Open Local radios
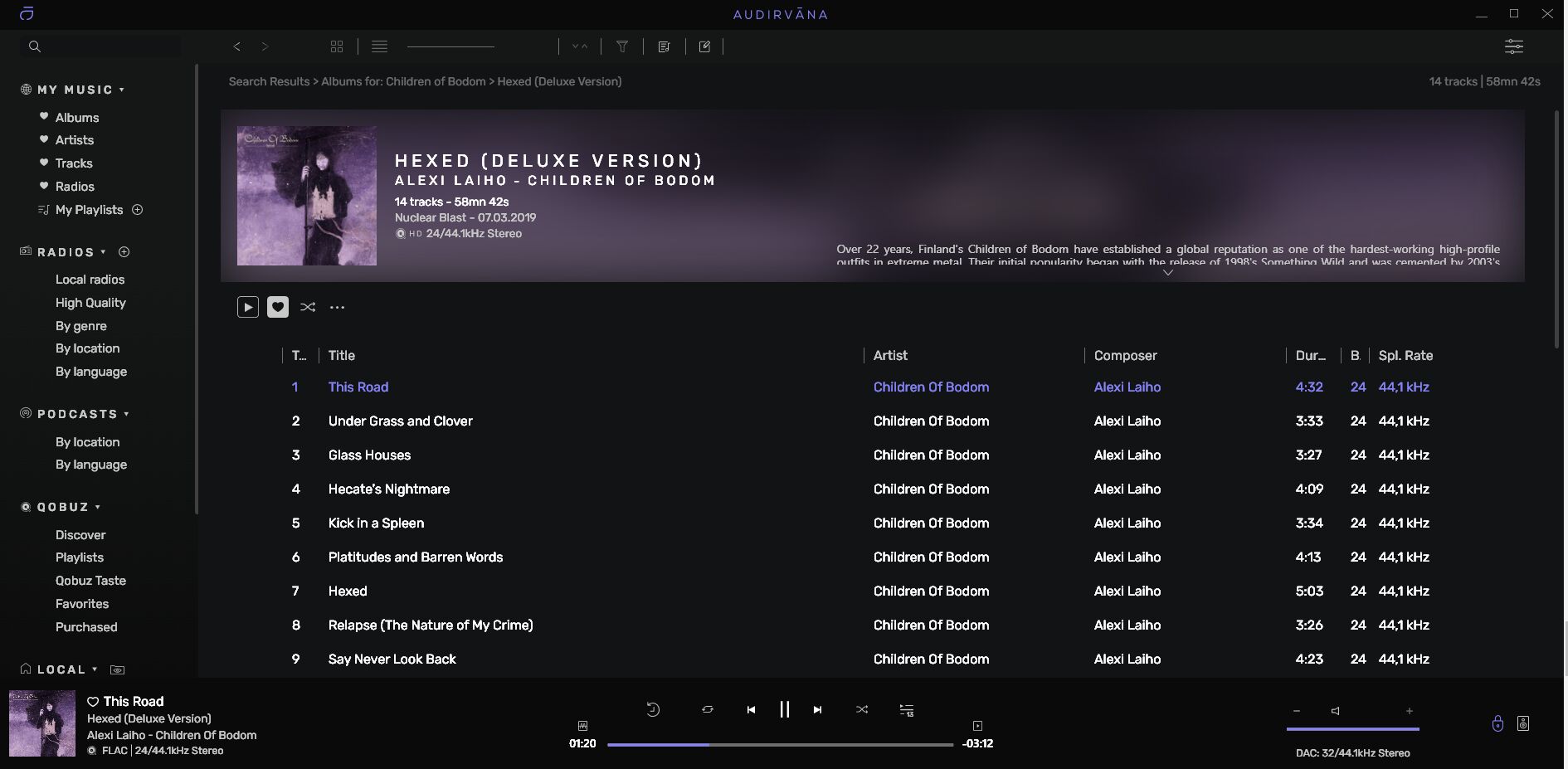Screen dimensions: 1568x769 tap(90, 280)
